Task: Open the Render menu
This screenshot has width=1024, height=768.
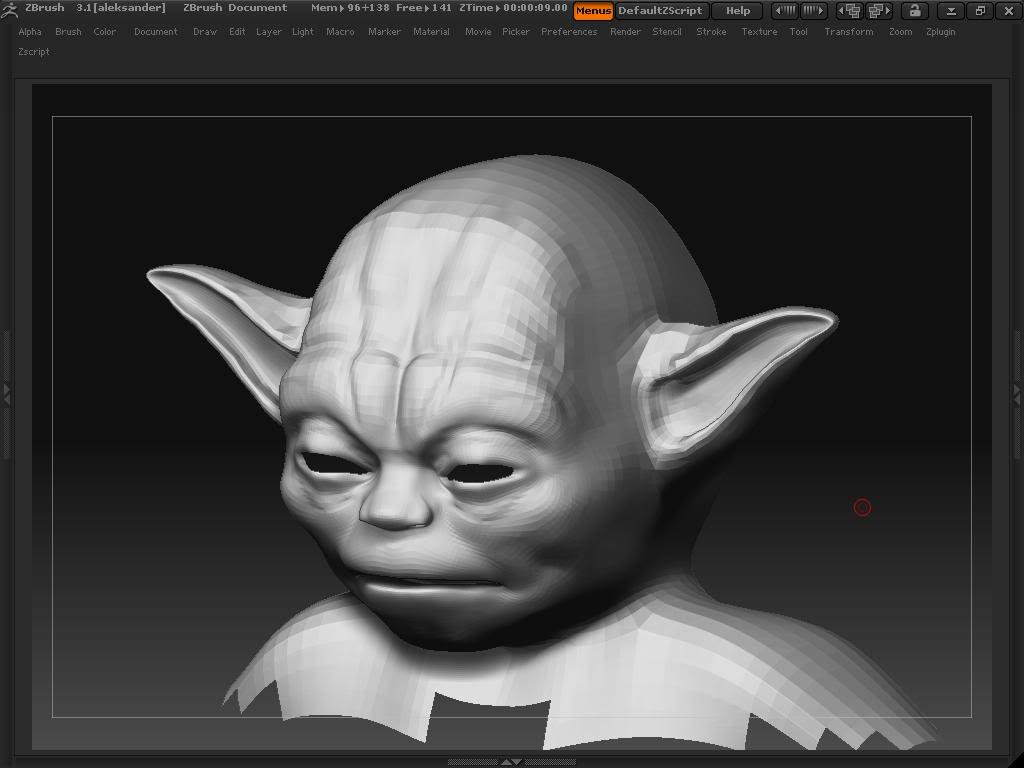Action: point(625,31)
